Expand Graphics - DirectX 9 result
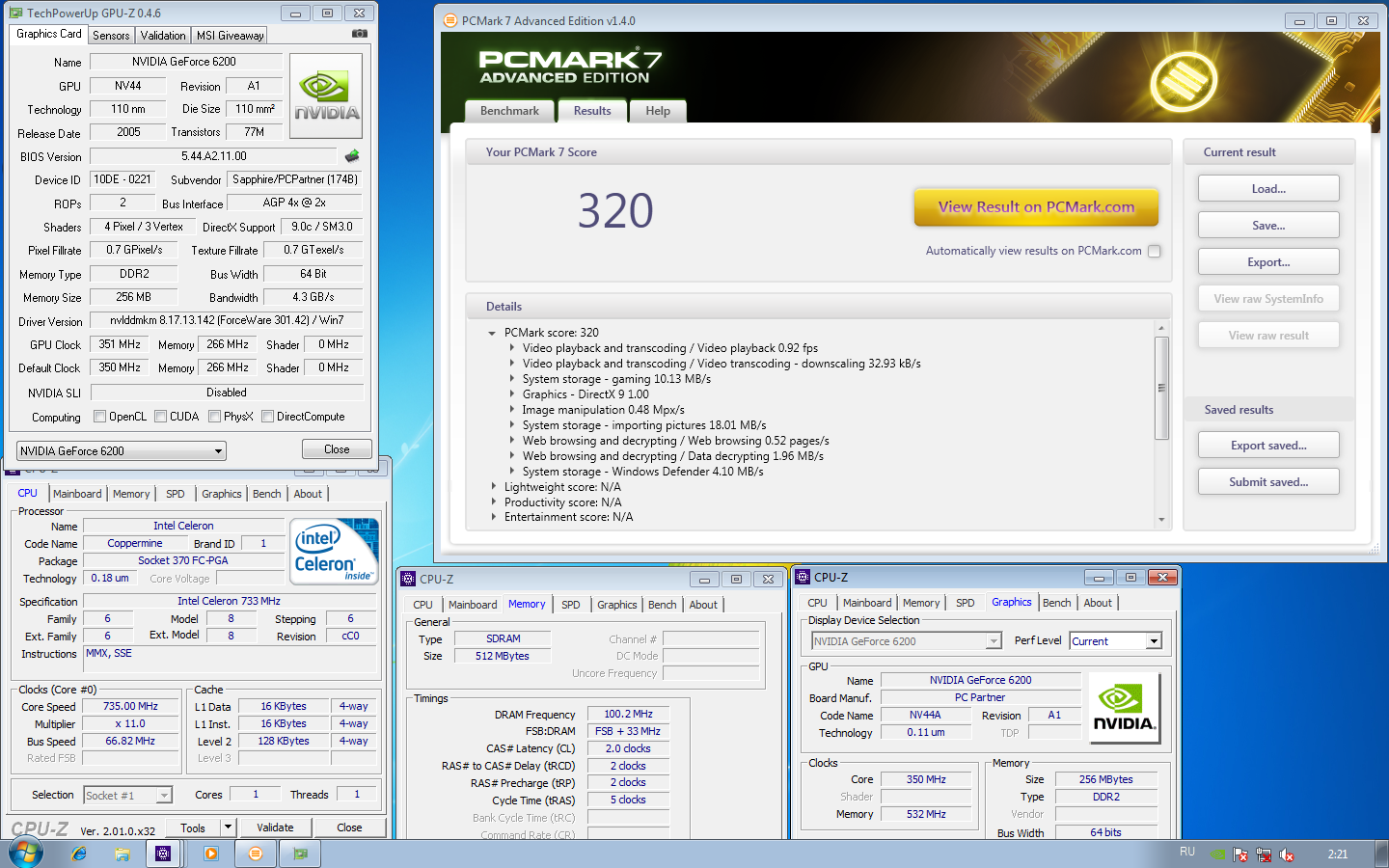 (x=511, y=394)
